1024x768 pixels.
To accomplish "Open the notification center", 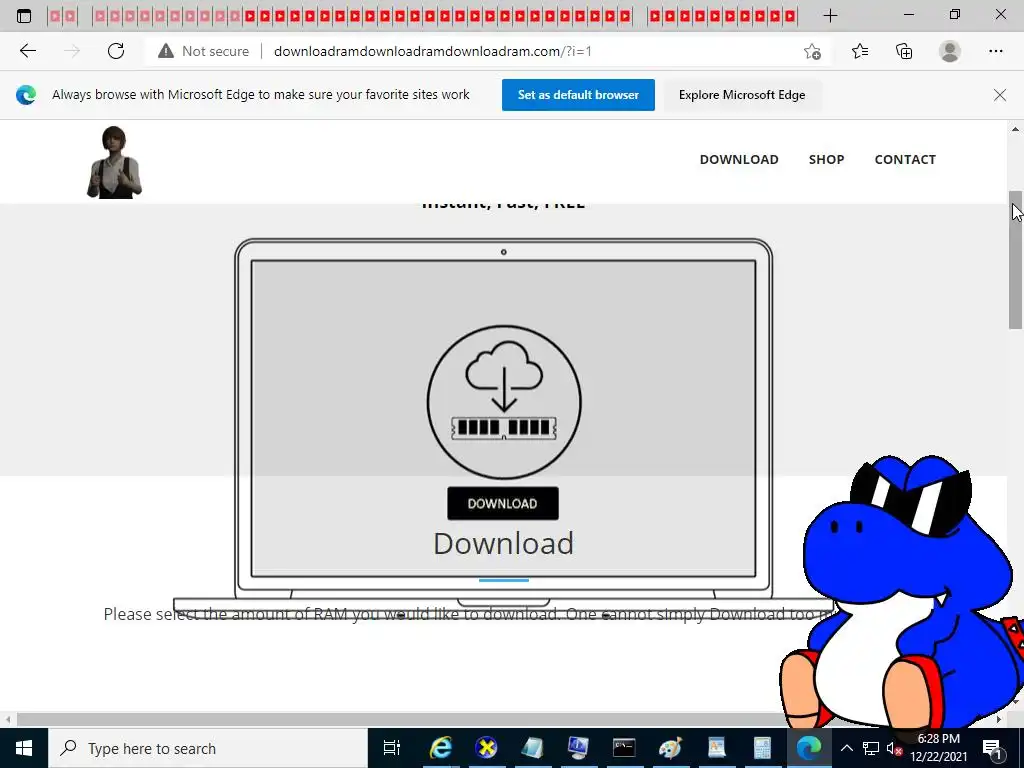I will point(992,748).
